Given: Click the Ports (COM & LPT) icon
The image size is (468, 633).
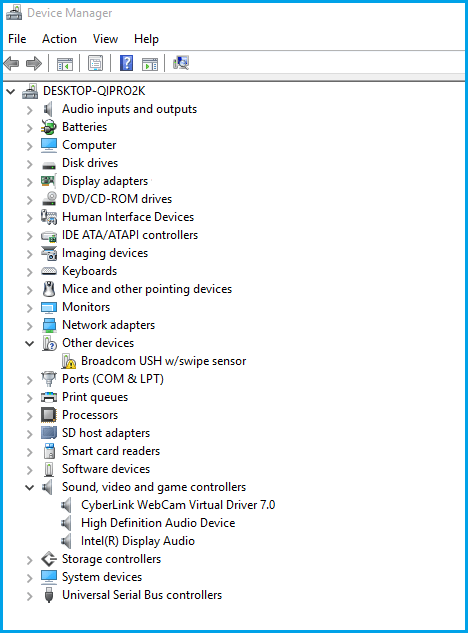Looking at the screenshot, I should [x=49, y=379].
